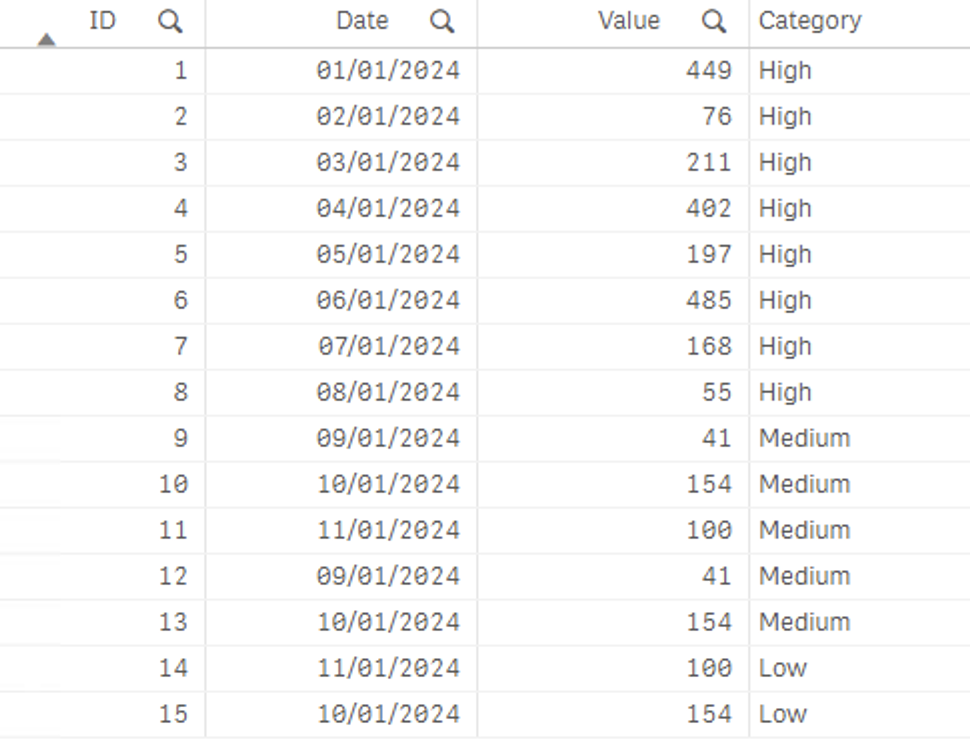
Task: Sort table by Category column header
Action: [x=809, y=21]
